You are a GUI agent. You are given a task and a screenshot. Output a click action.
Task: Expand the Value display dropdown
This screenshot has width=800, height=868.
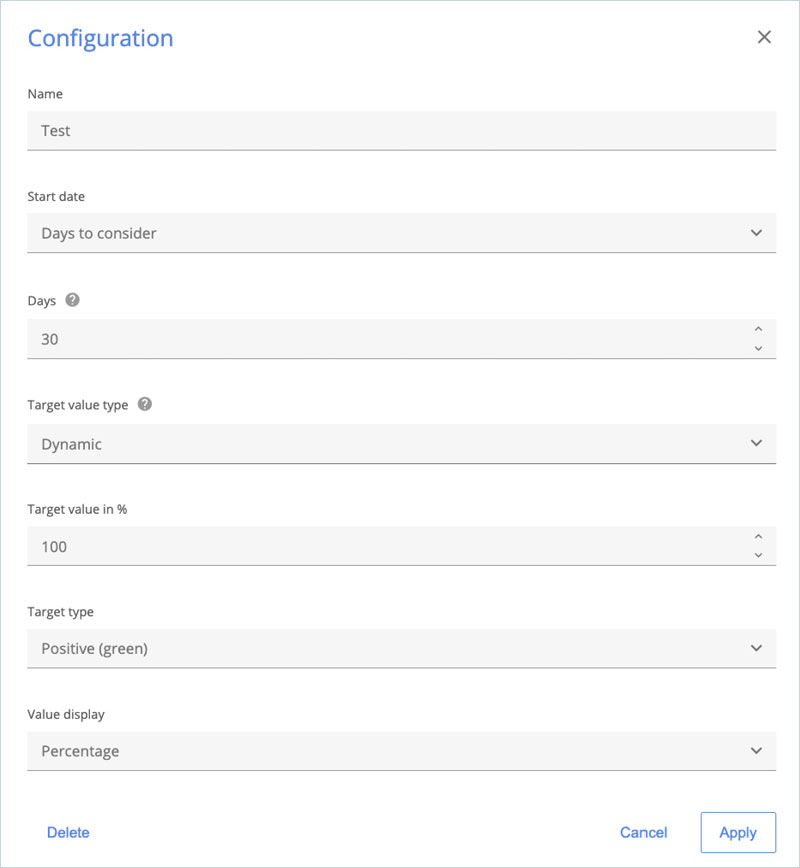(x=400, y=751)
